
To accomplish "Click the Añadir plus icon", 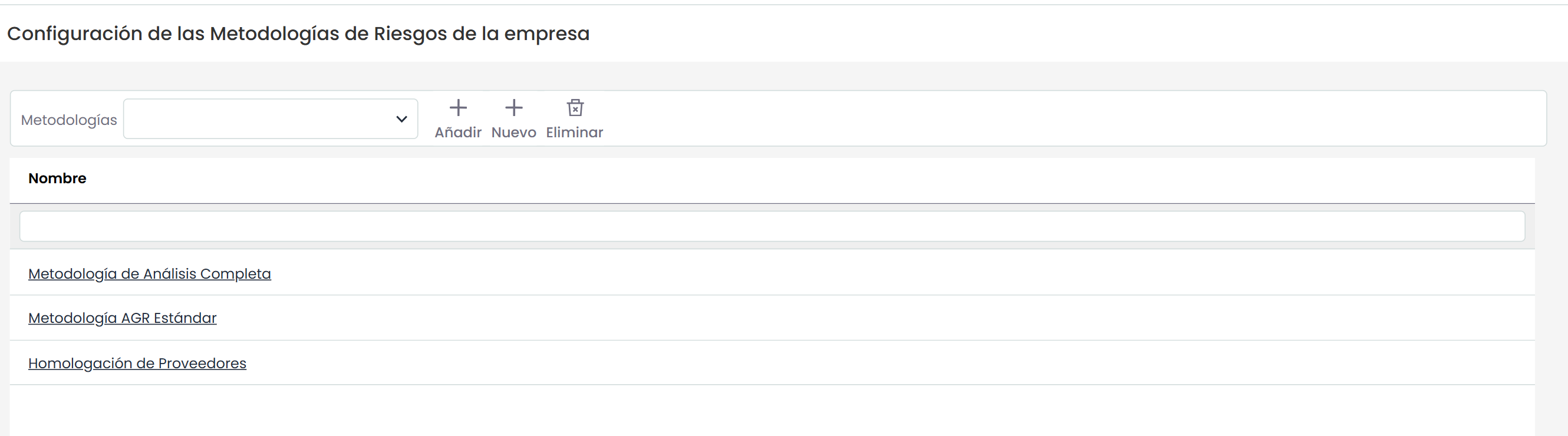I will click(458, 108).
